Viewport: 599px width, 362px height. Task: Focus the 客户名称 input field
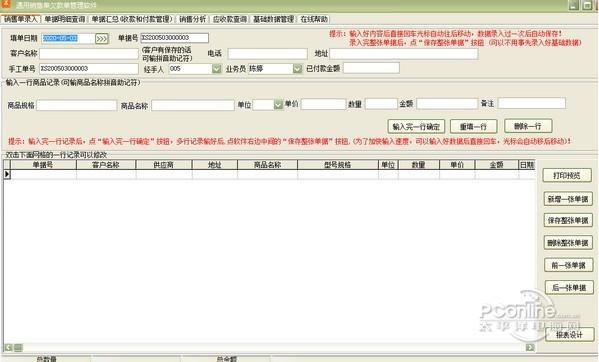(x=89, y=53)
